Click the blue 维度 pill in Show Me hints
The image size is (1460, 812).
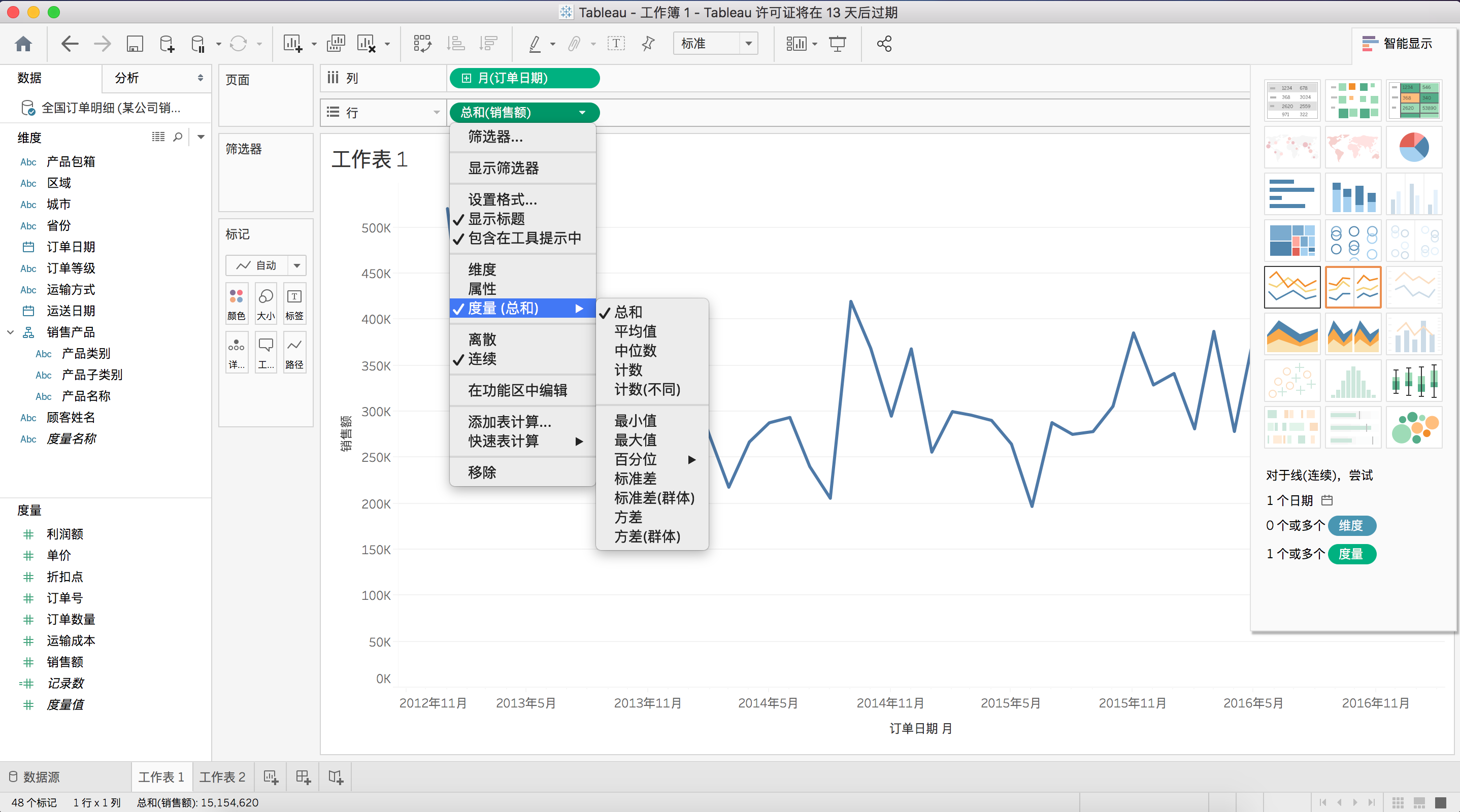[x=1352, y=525]
